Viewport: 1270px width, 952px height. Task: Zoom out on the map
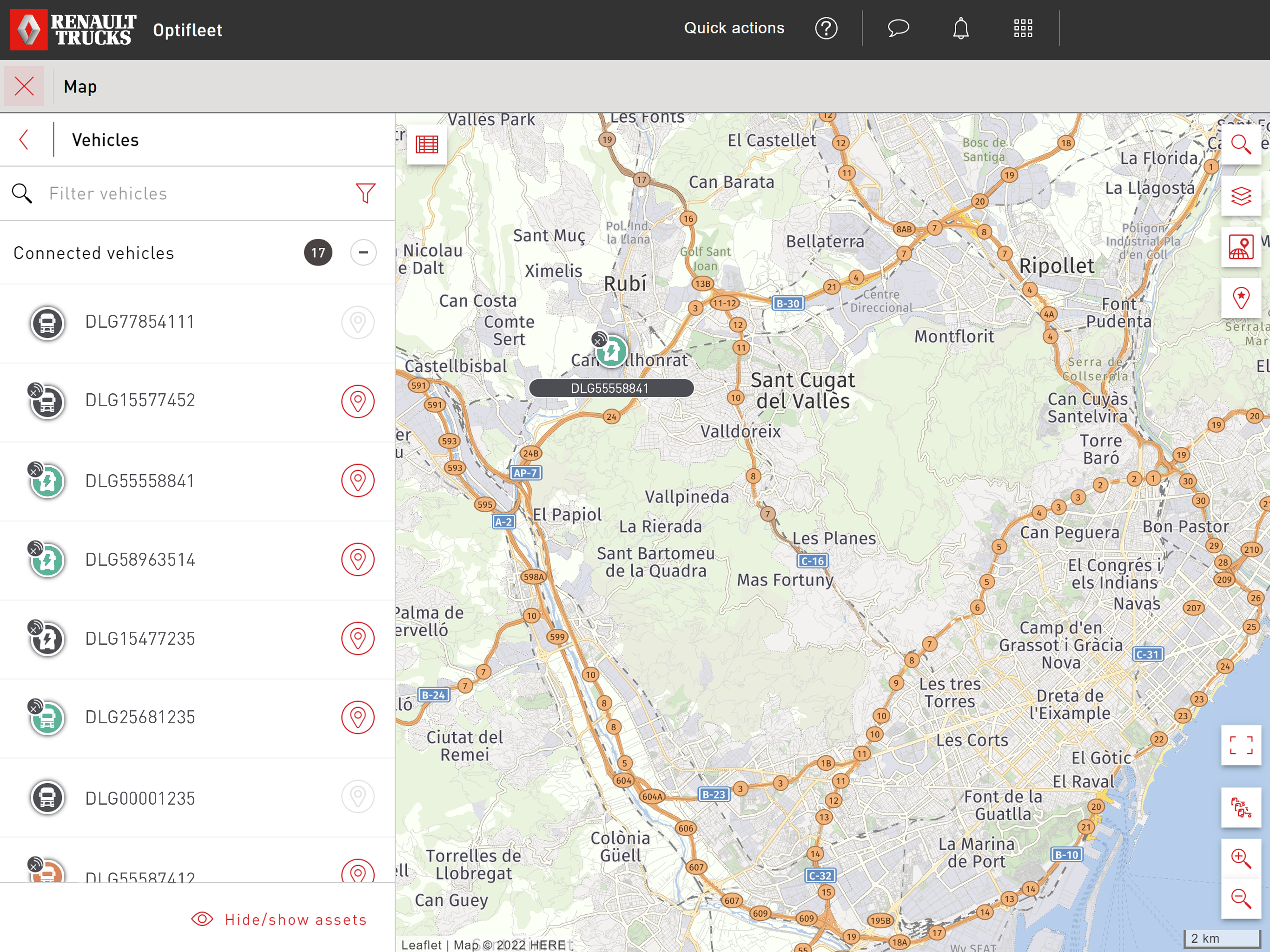point(1241,899)
